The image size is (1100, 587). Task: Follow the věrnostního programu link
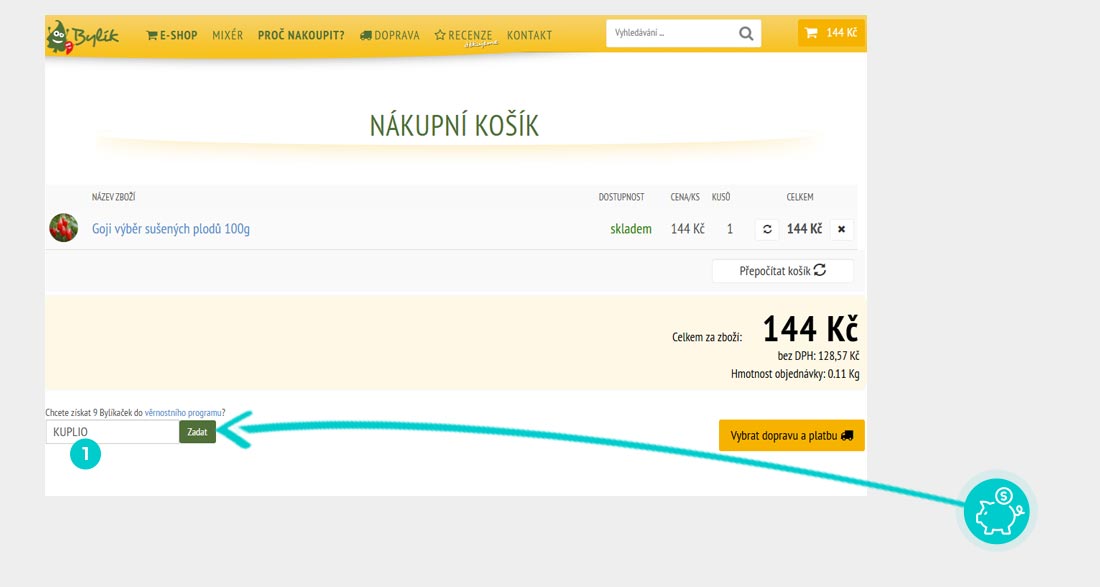[183, 412]
